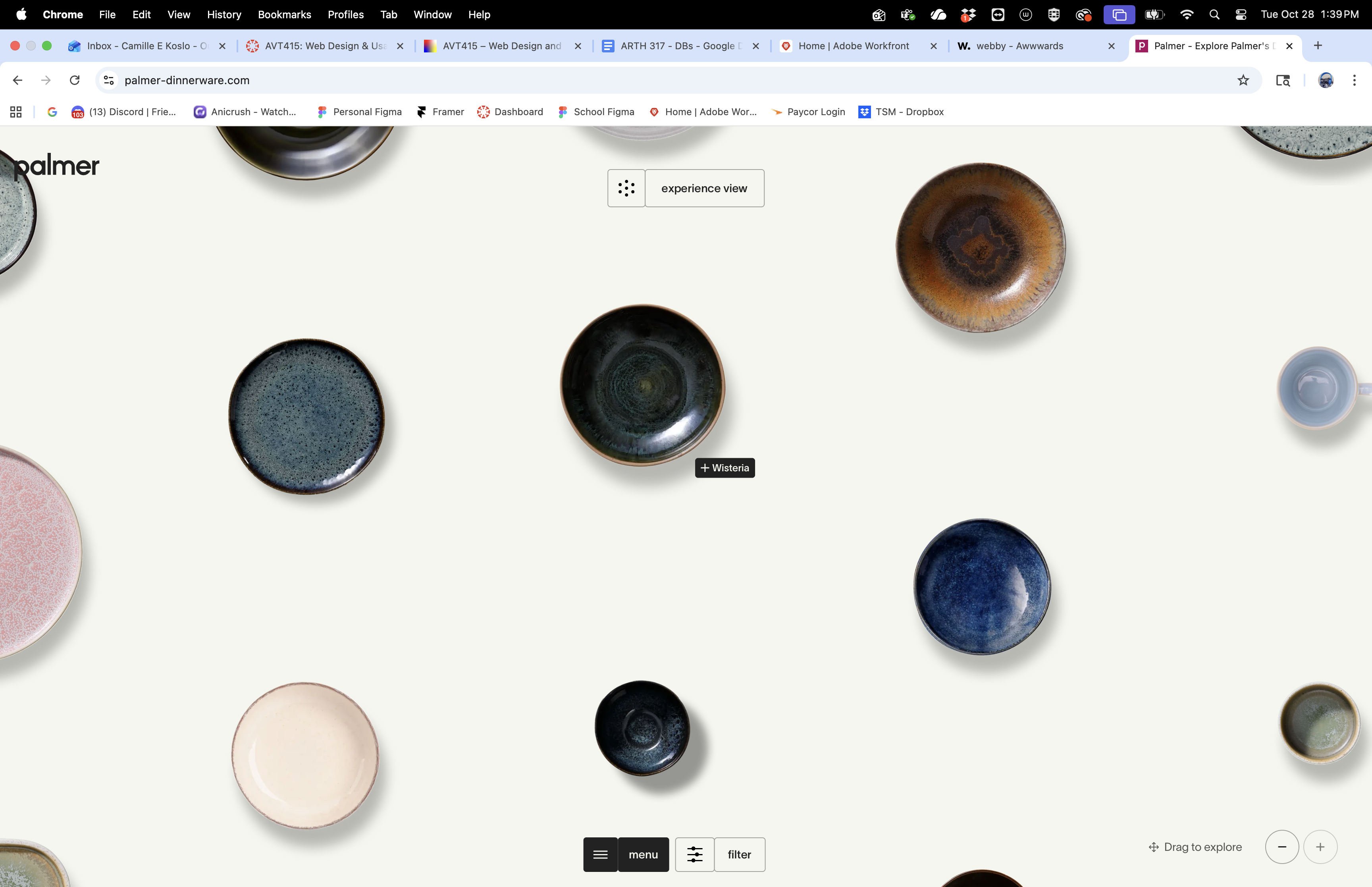Bookmark the page with the star icon
1372x887 pixels.
[x=1243, y=80]
